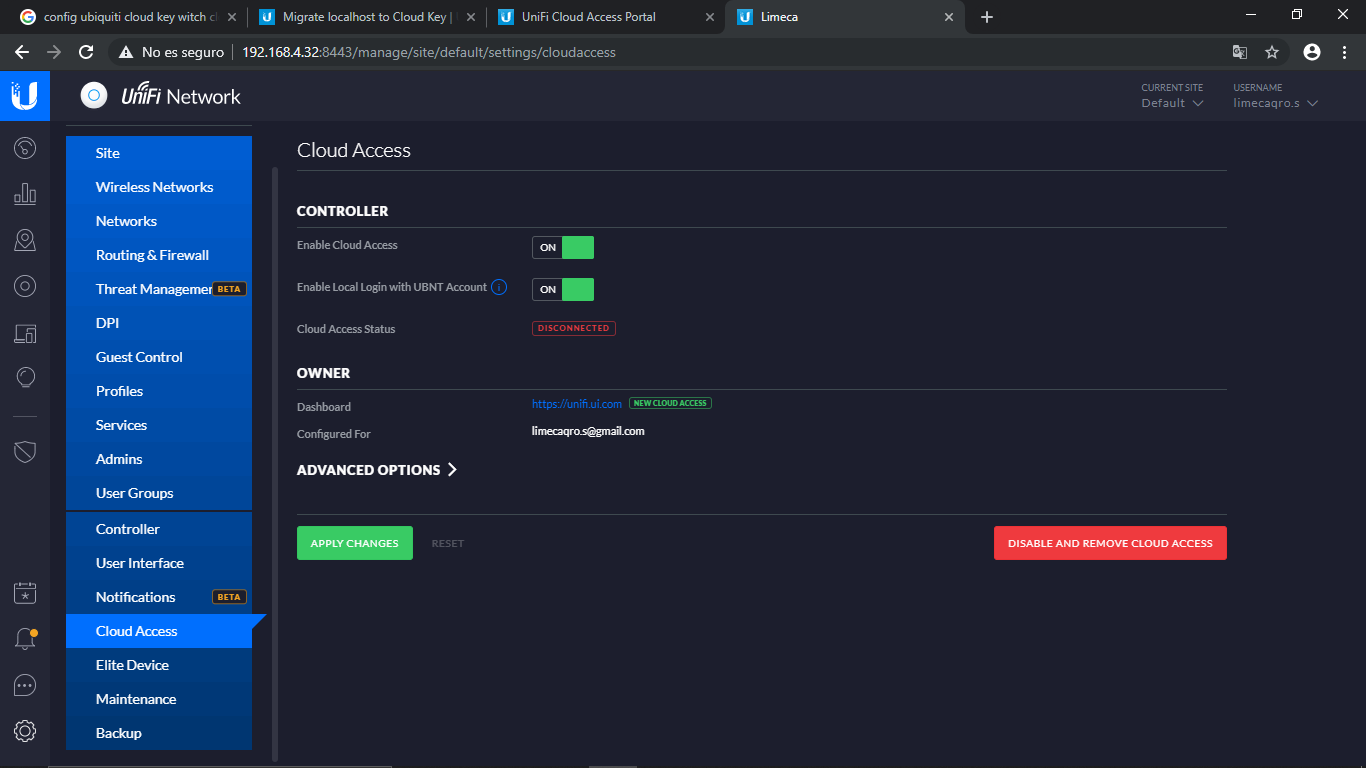The width and height of the screenshot is (1366, 768).
Task: Go to Maintenance settings section
Action: (x=136, y=699)
